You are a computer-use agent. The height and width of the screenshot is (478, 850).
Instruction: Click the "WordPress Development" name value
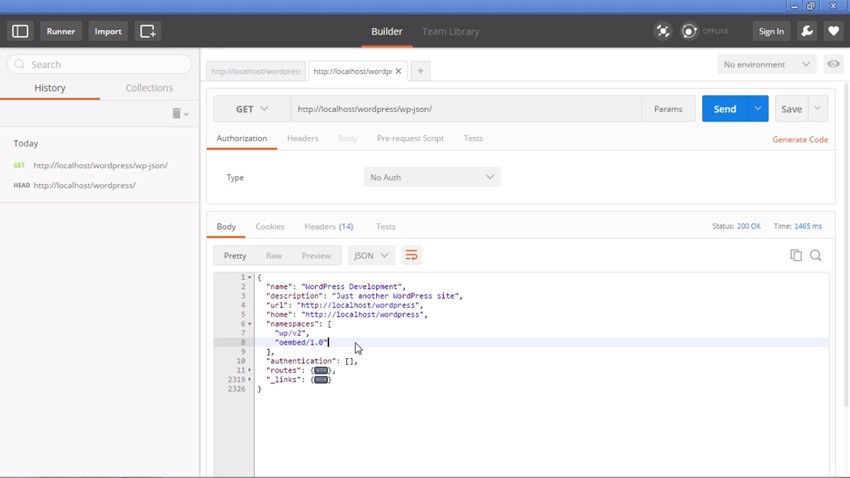[x=351, y=287]
